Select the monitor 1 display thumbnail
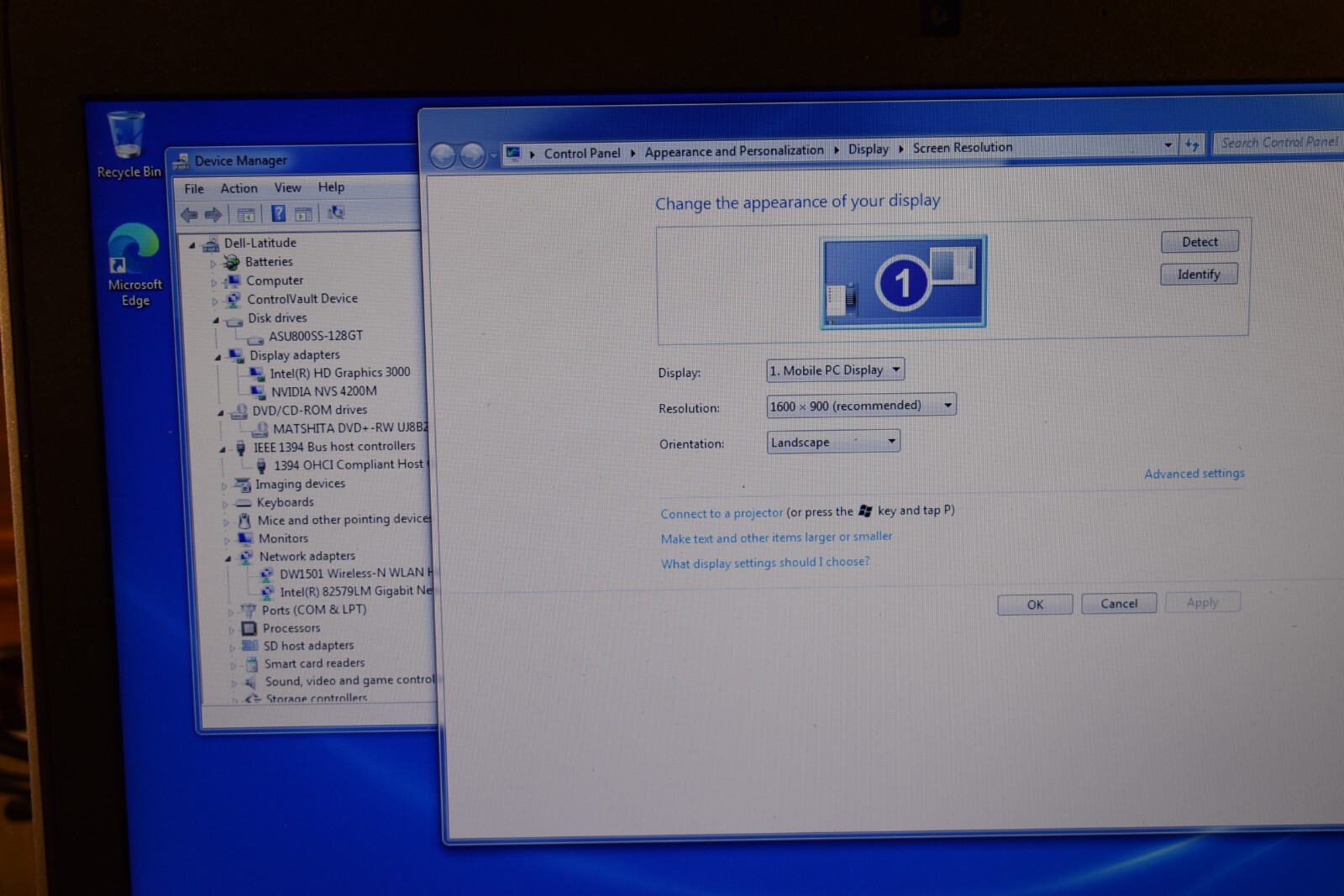 (x=903, y=281)
